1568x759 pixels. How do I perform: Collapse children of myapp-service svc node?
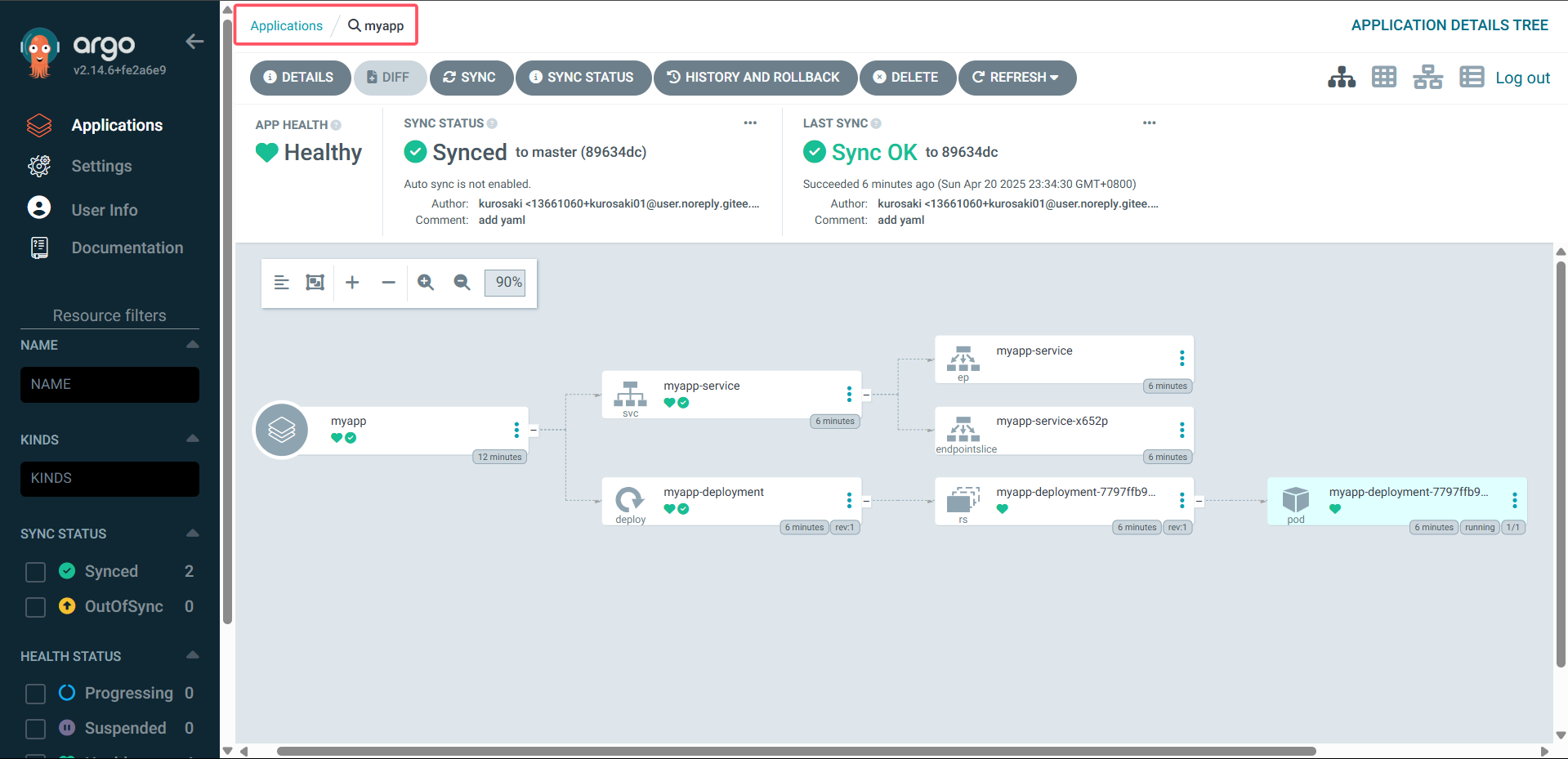click(866, 395)
